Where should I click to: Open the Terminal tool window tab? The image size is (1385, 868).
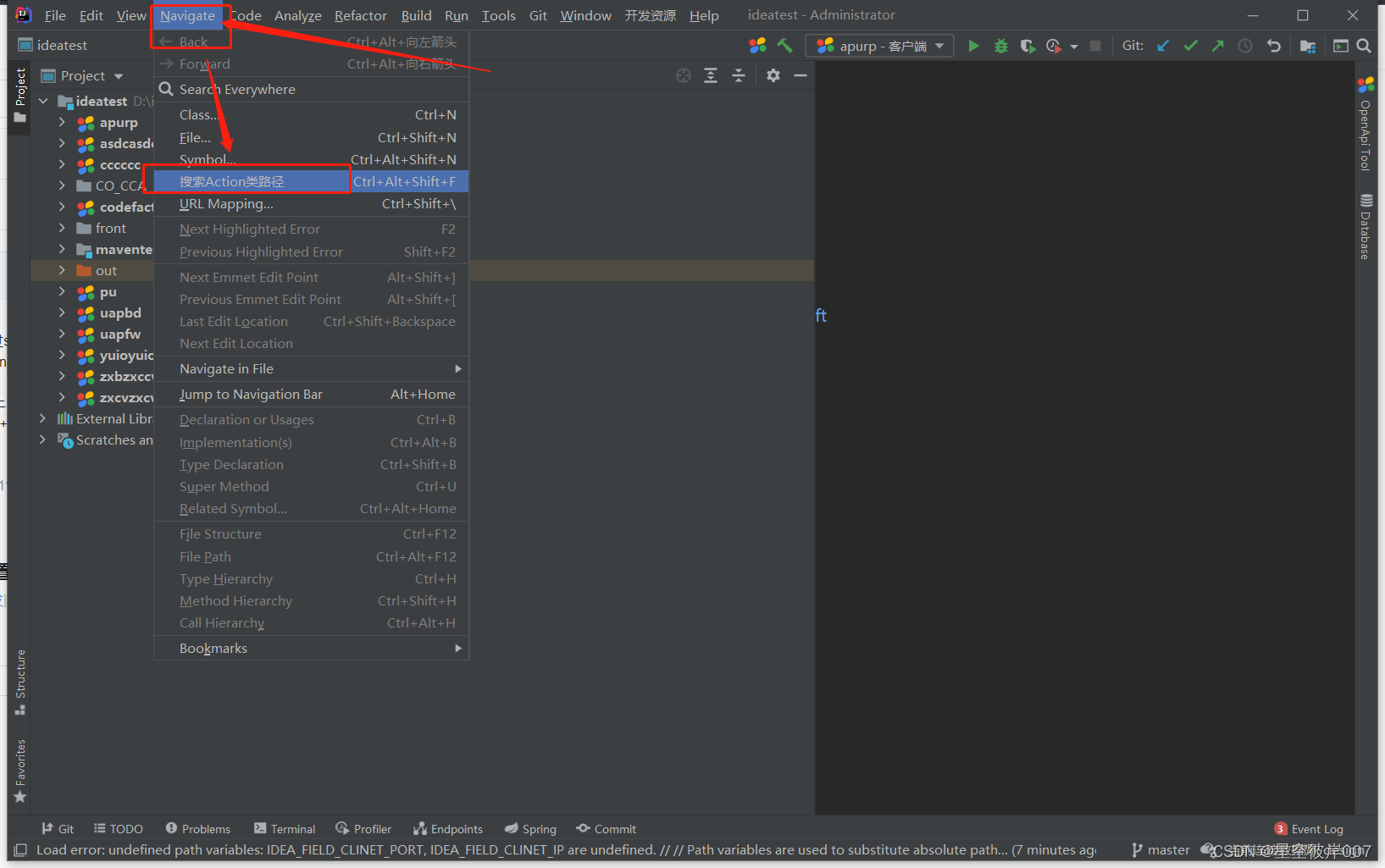tap(285, 829)
